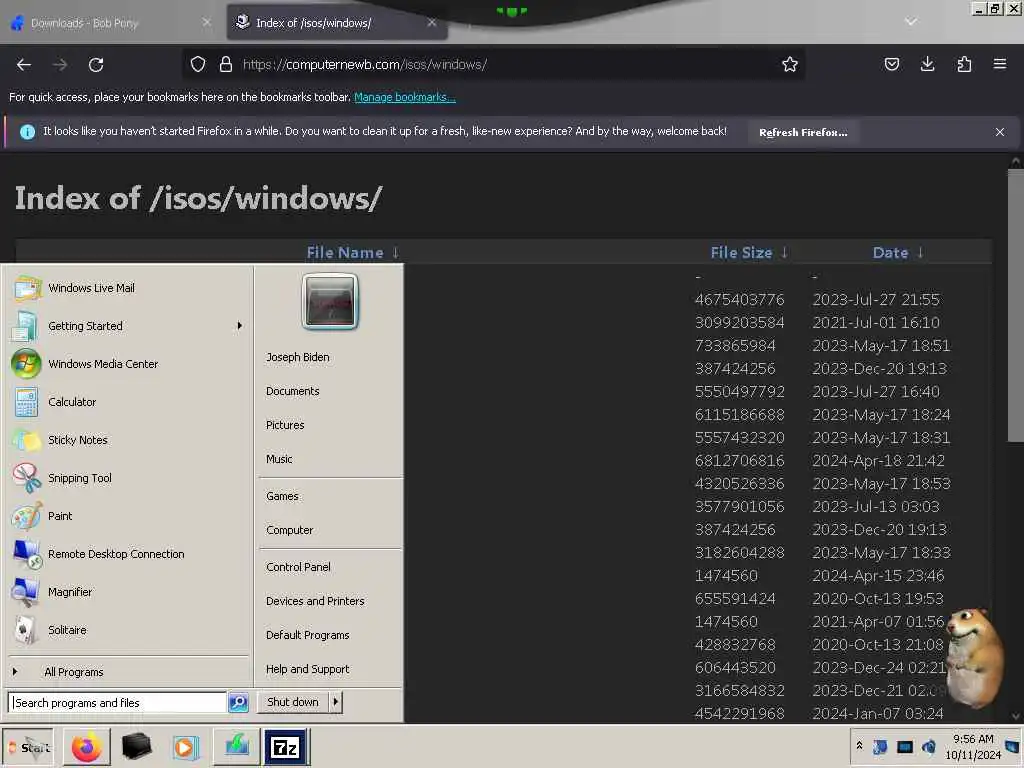1024x768 pixels.
Task: Click the file size 4675403776
Action: click(x=739, y=300)
